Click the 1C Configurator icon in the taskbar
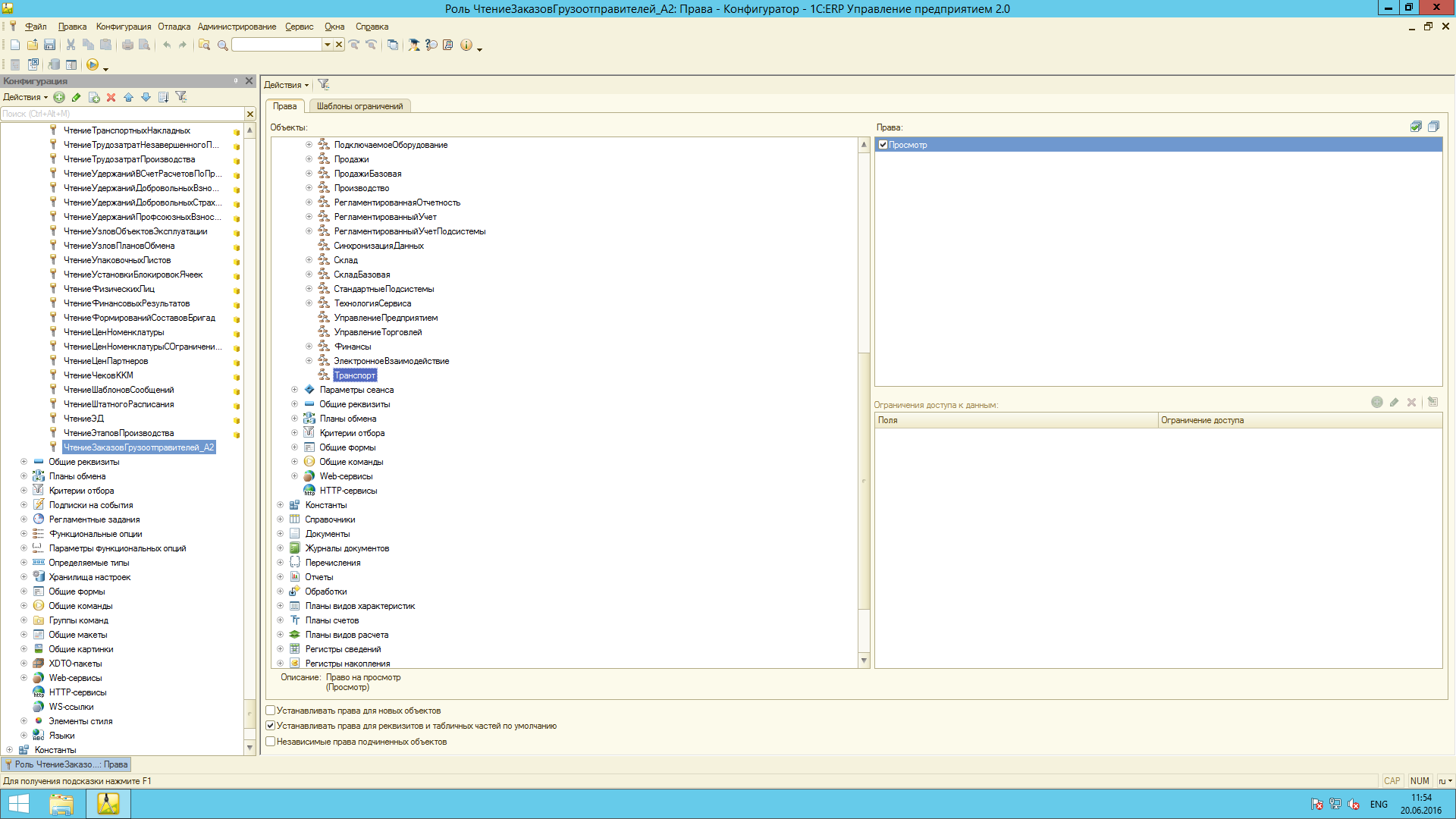 108,804
